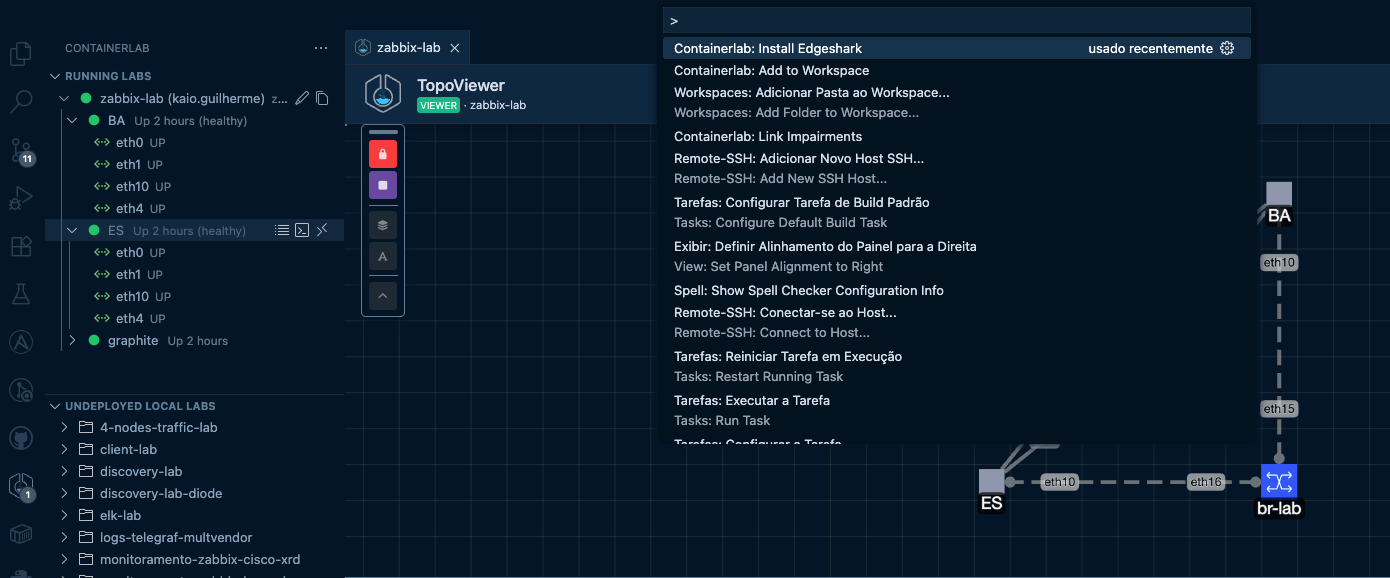Open the Source Control view with 11 badge
The width and height of the screenshot is (1390, 578).
(21, 151)
